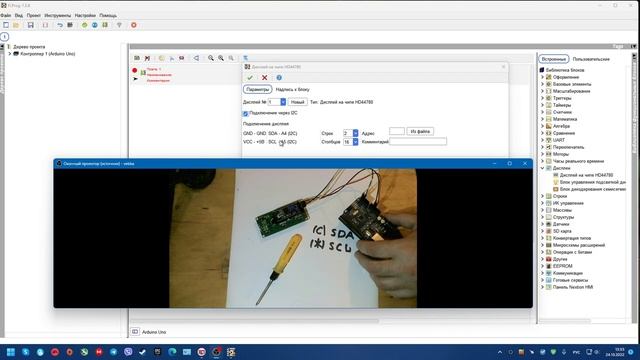Open rows count dropdown showing 2

click(355, 133)
